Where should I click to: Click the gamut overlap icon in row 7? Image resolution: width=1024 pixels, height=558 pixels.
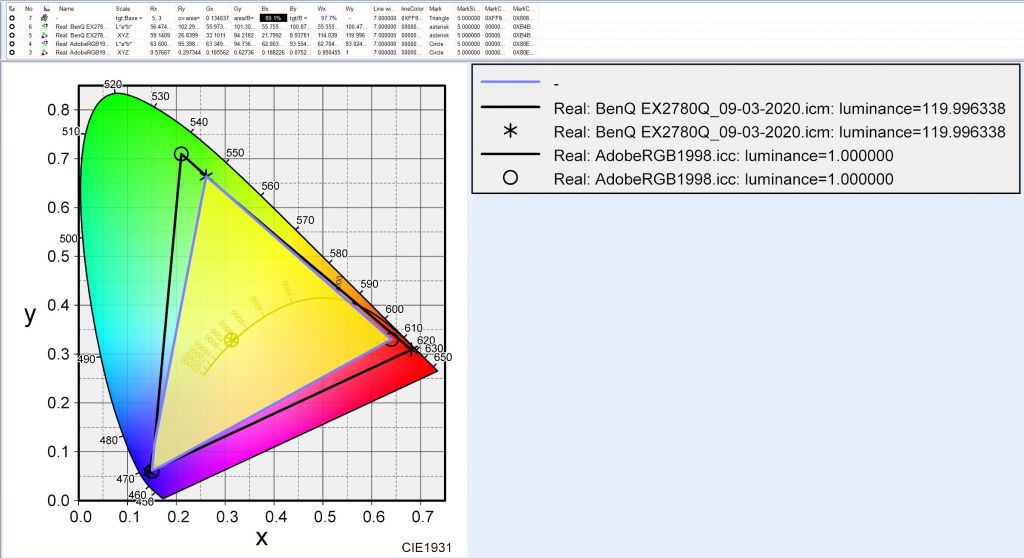(x=45, y=18)
